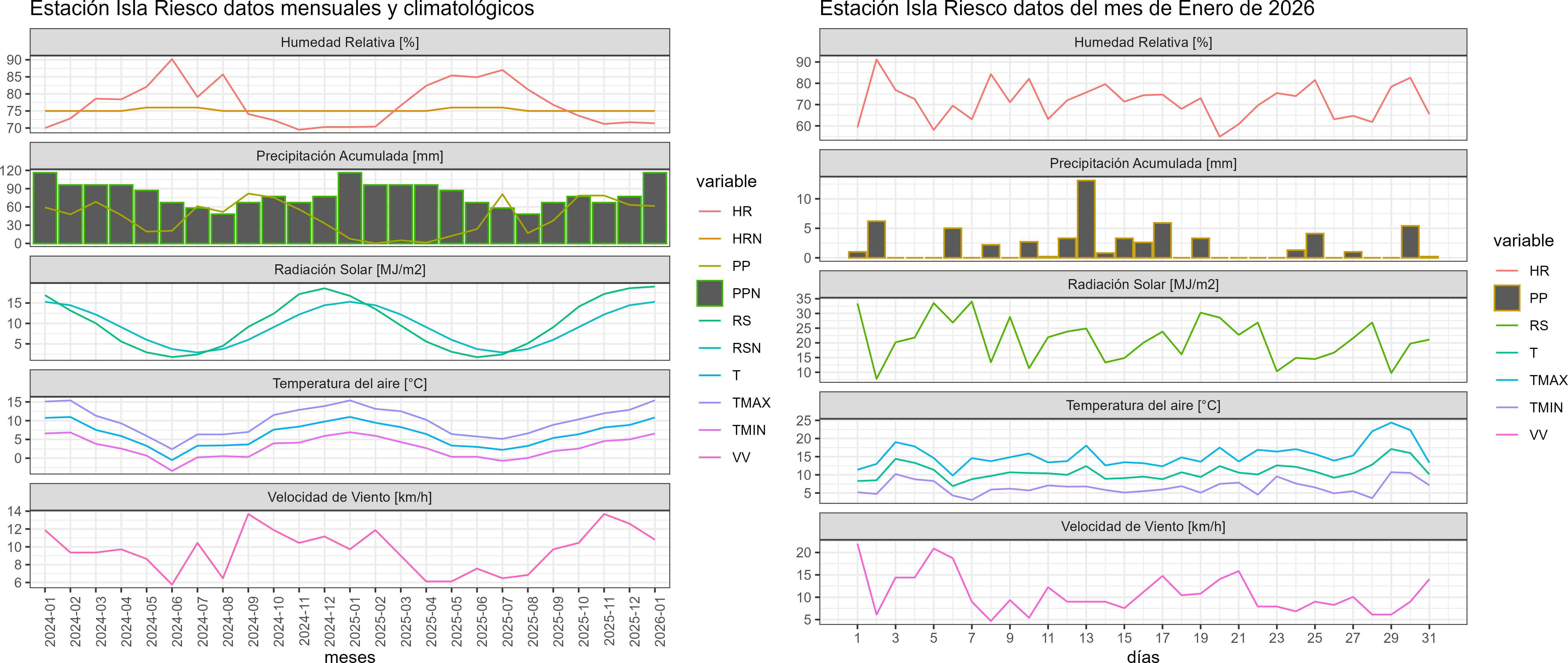Click the TMAX legend key in the right legend
Screen dimensions: 1568x663
click(x=1506, y=380)
